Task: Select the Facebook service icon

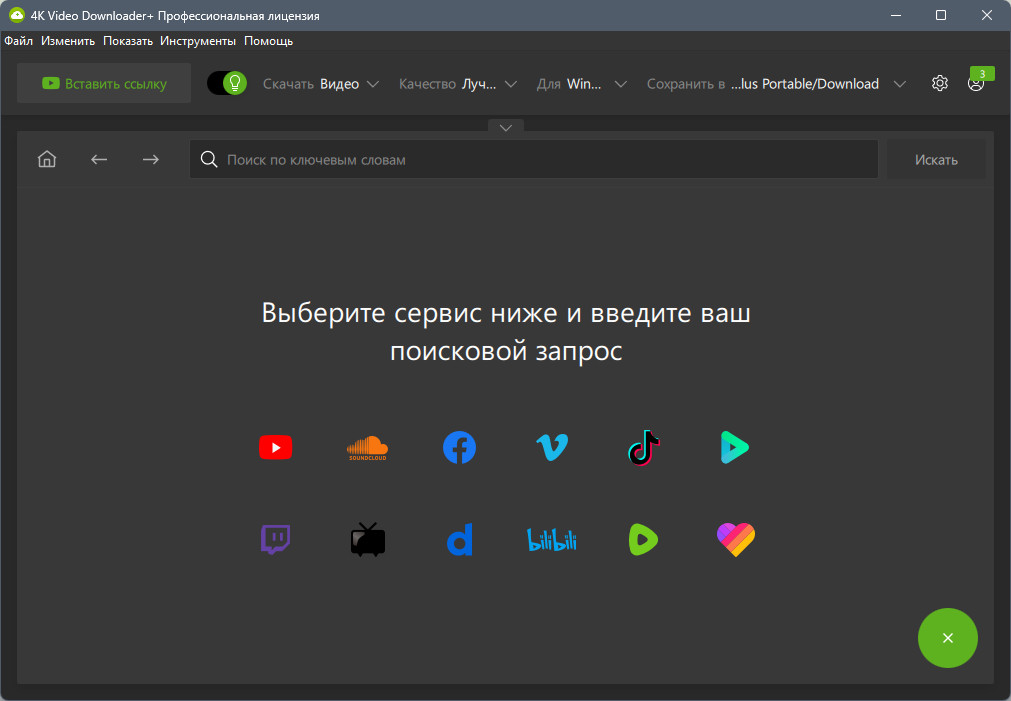Action: [459, 447]
